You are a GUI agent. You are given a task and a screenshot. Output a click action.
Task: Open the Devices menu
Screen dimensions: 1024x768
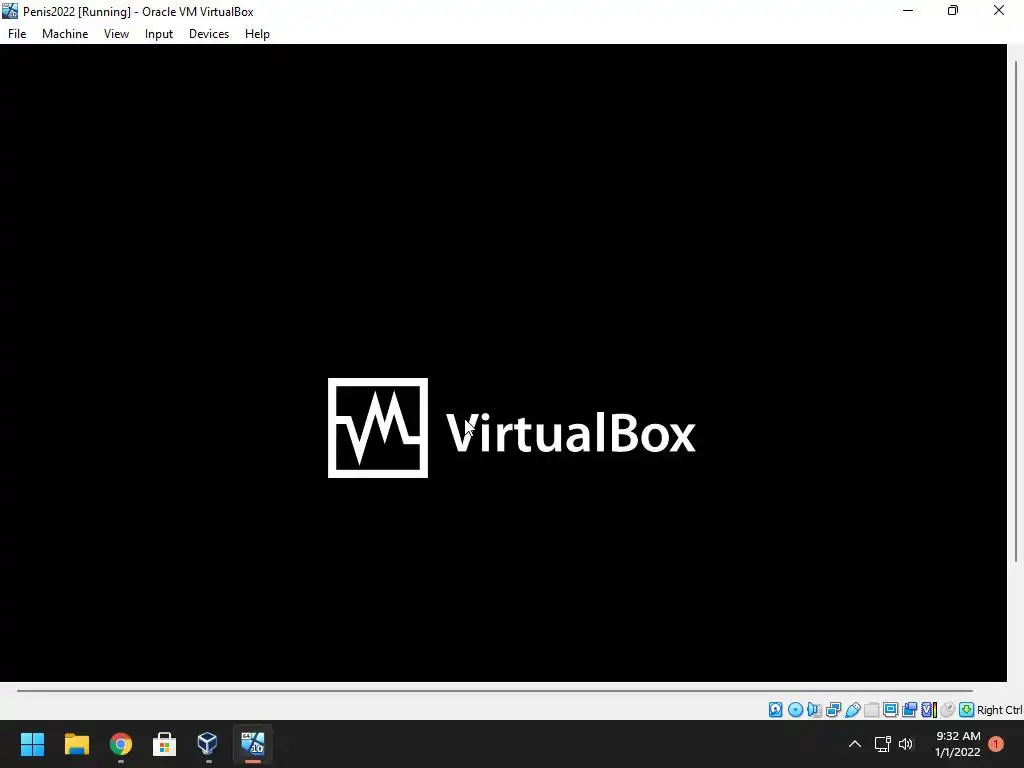tap(209, 34)
